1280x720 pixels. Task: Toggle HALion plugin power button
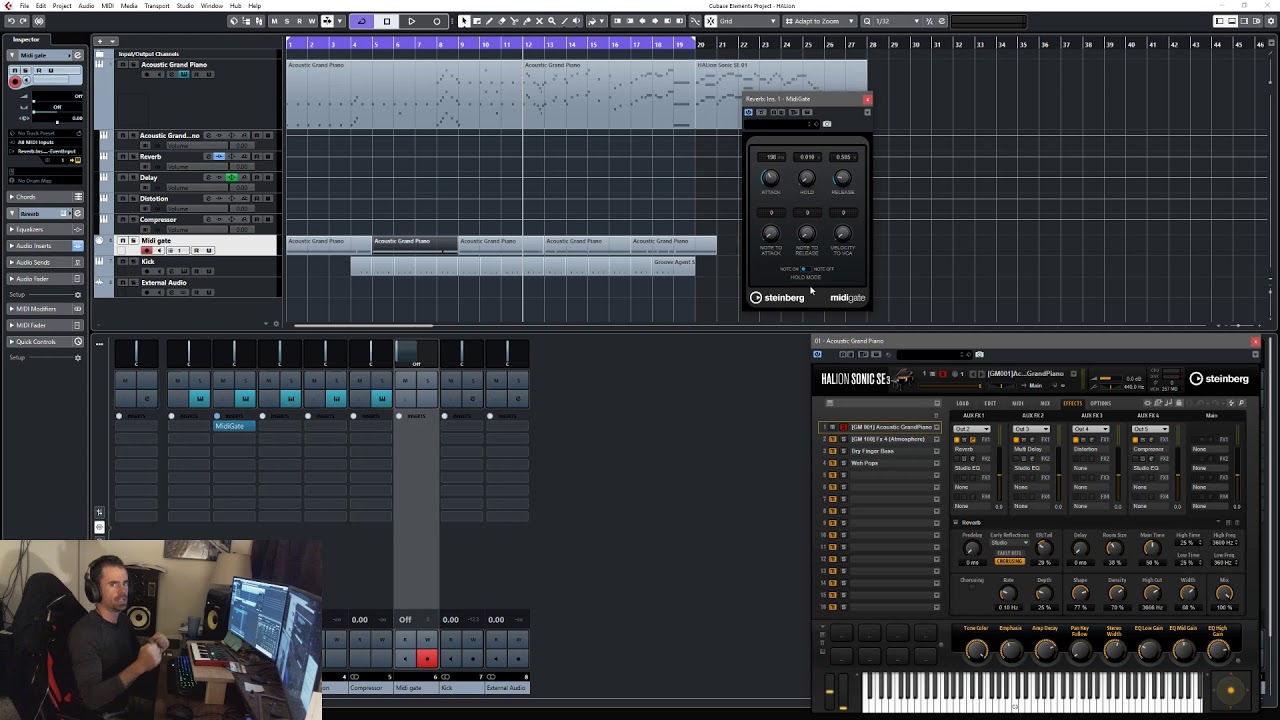point(817,354)
